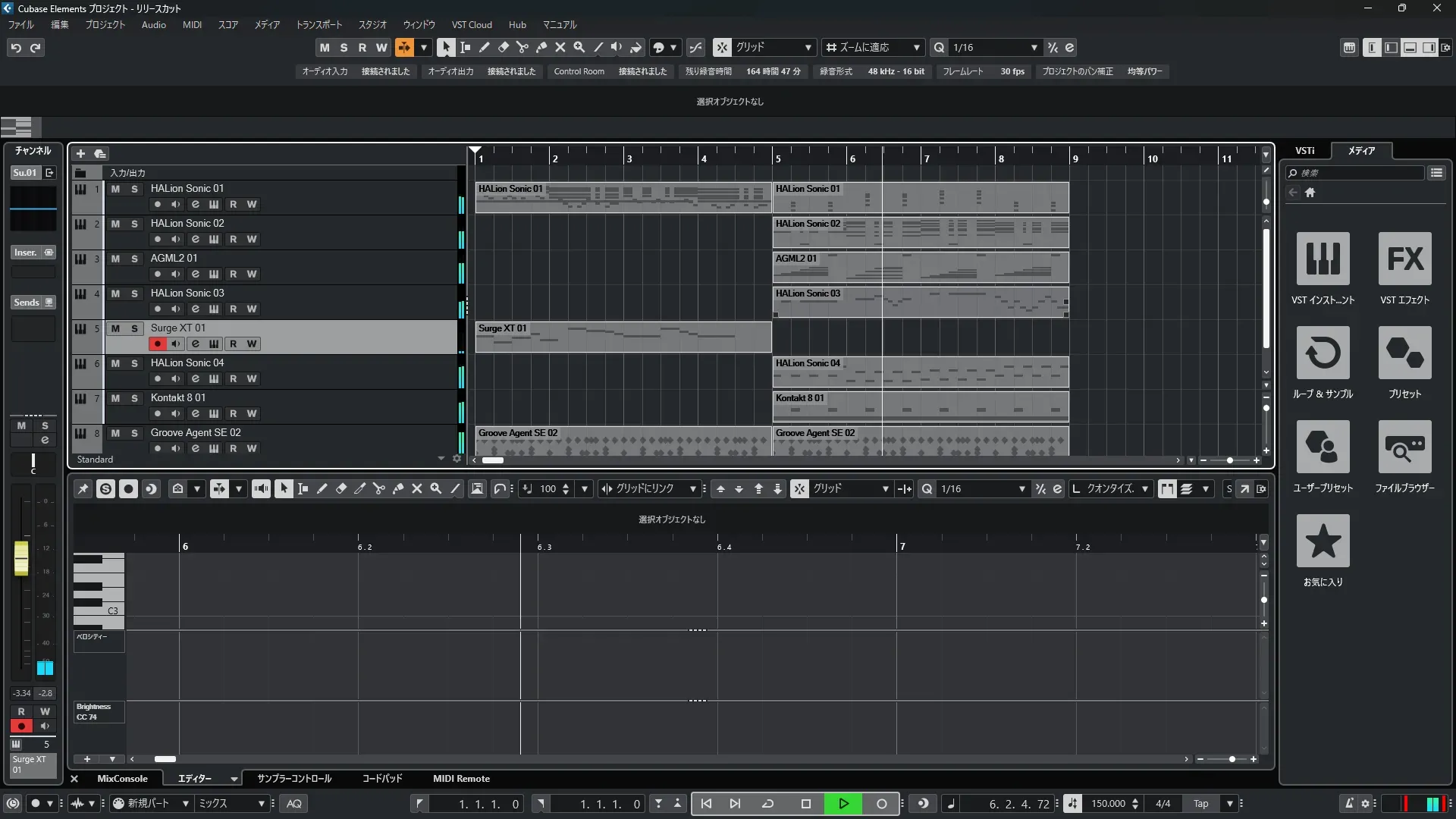This screenshot has width=1456, height=819.
Task: Click the Tap tempo button
Action: point(1200,804)
